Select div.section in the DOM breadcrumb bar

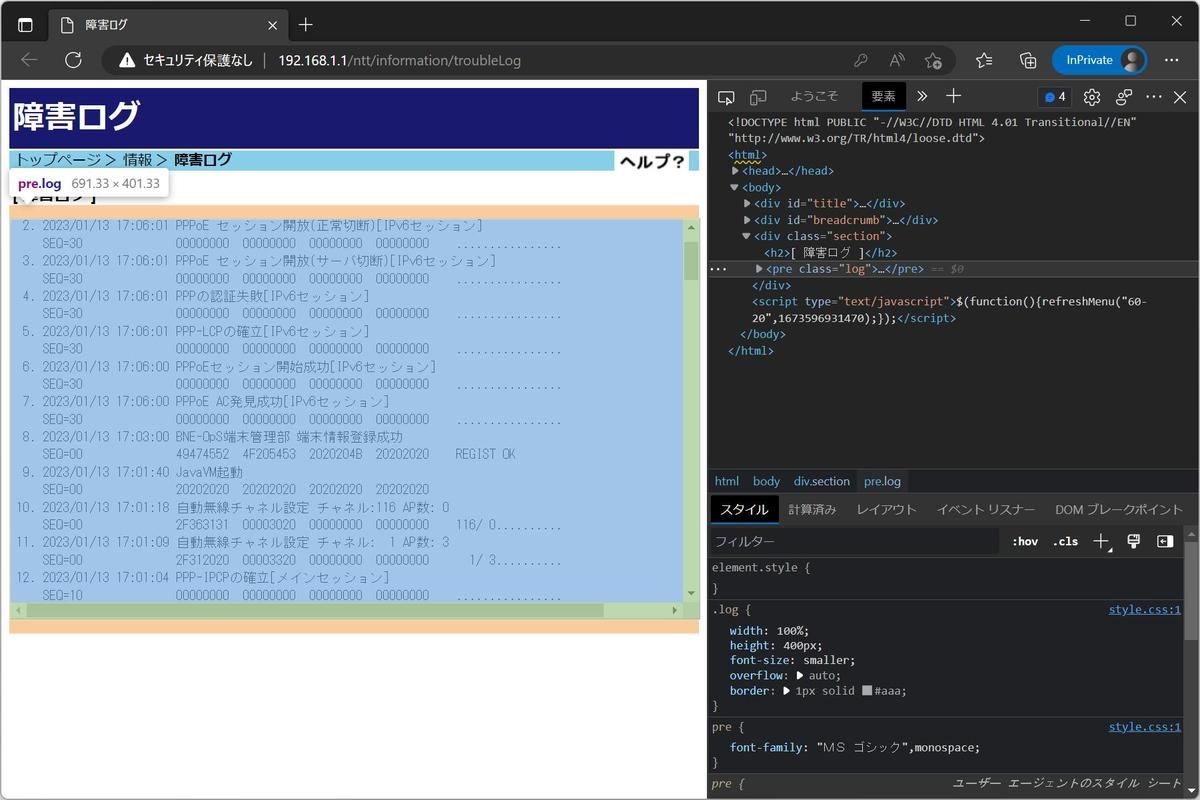pyautogui.click(x=822, y=481)
